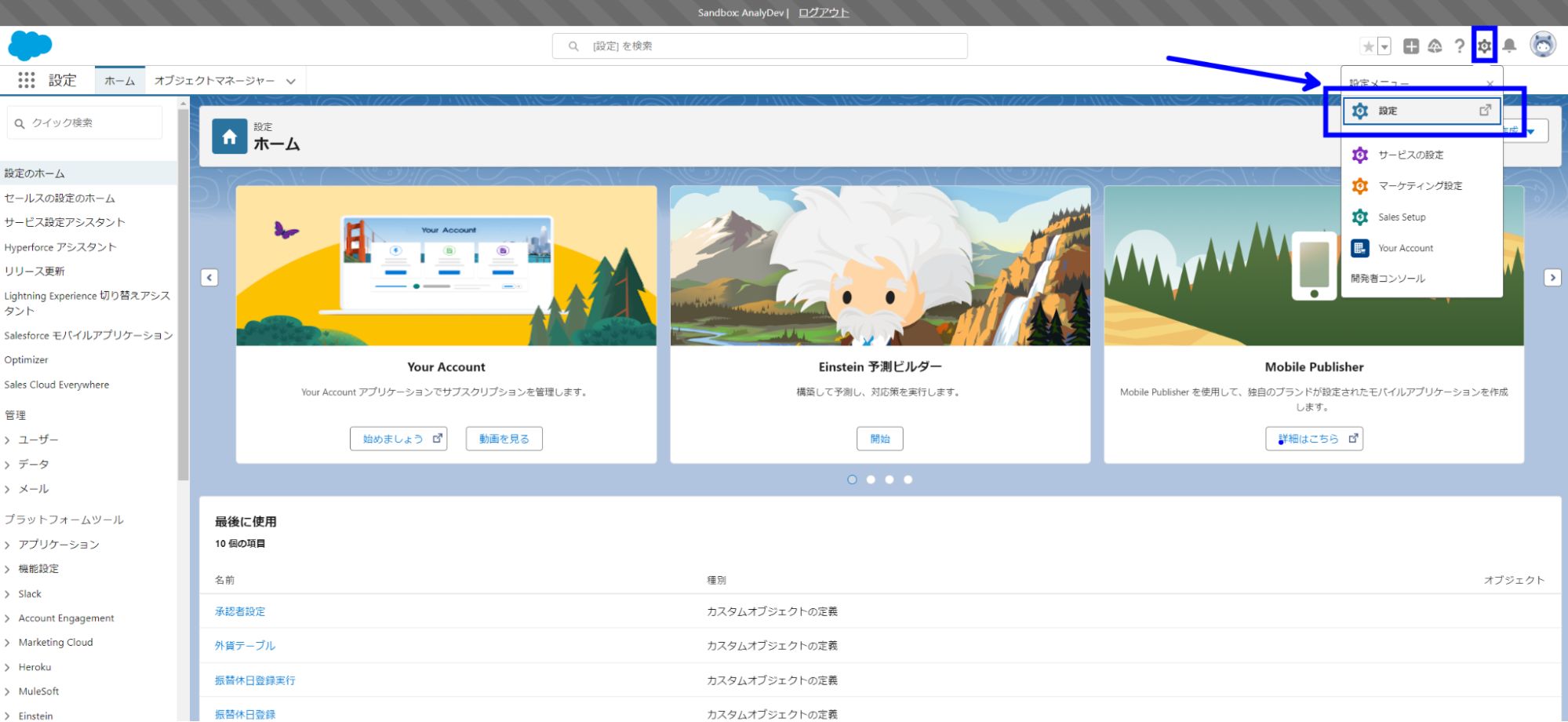Select the fourth carousel indicator dot
Screen dimensions: 1568x722
tap(908, 480)
